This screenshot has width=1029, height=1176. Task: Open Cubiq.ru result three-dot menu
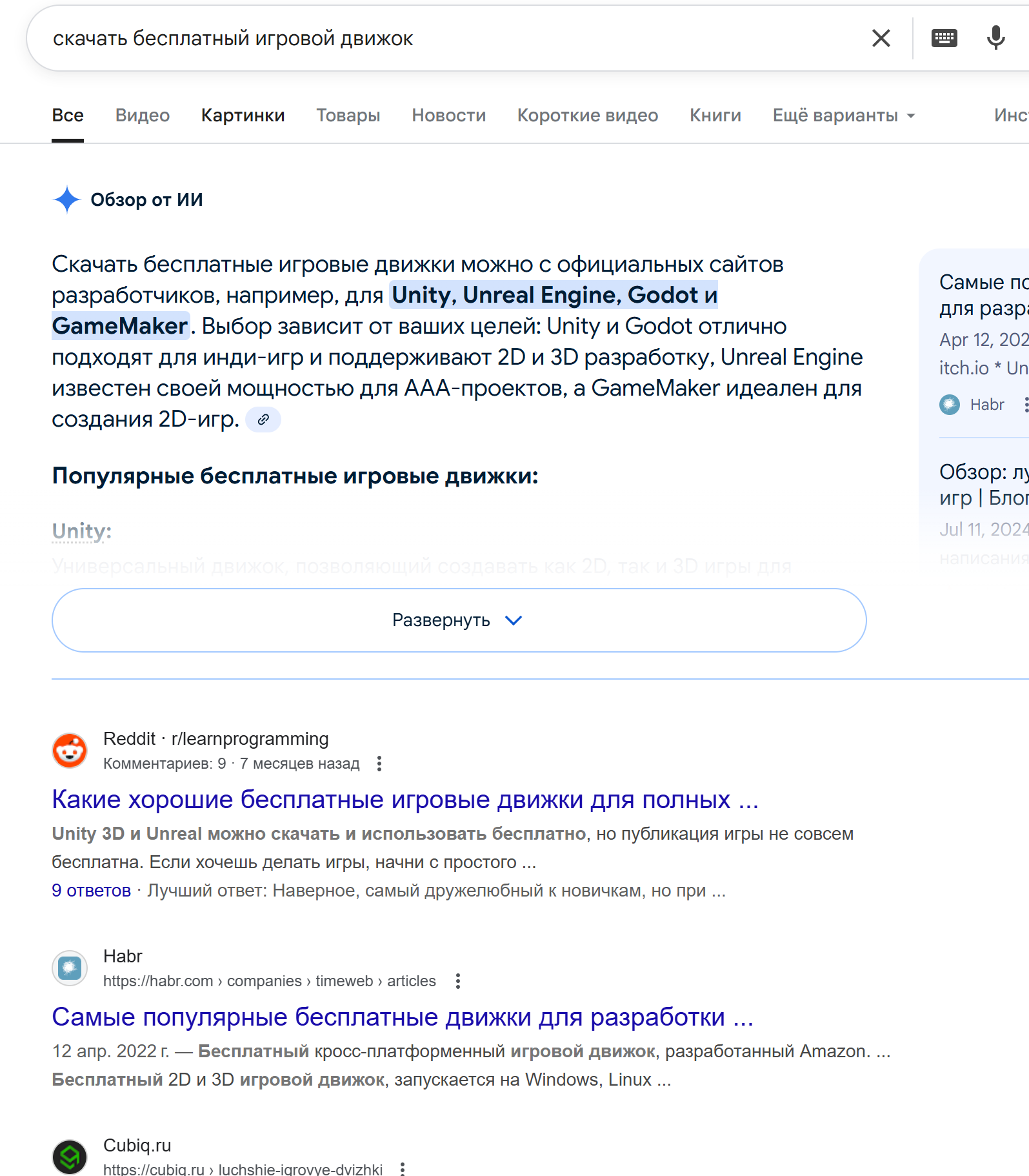403,1168
